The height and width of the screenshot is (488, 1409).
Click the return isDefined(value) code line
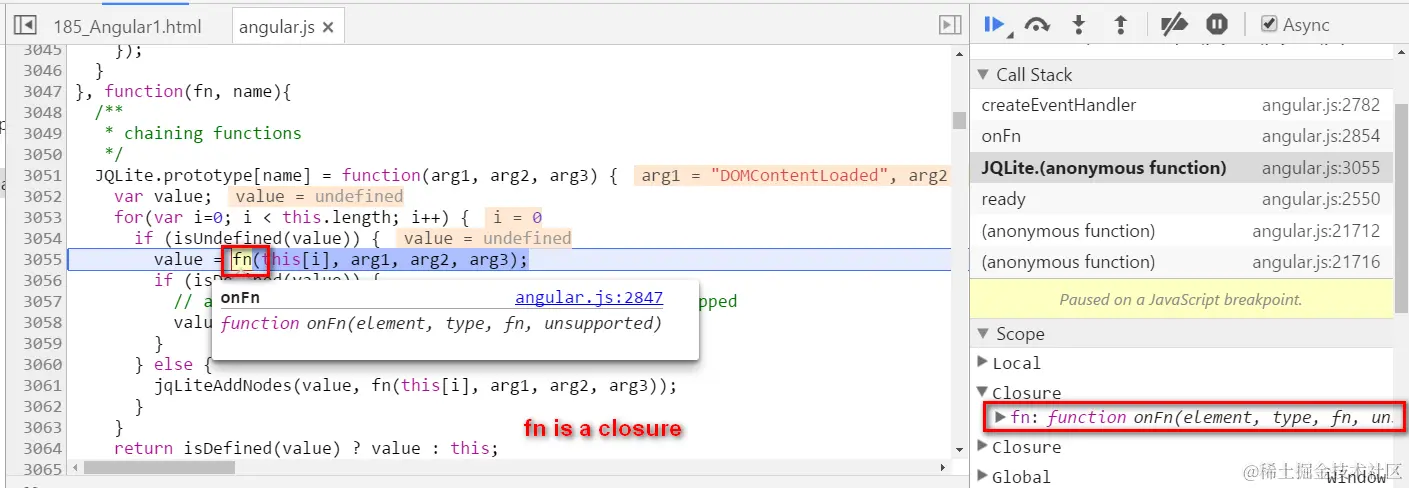[x=305, y=448]
